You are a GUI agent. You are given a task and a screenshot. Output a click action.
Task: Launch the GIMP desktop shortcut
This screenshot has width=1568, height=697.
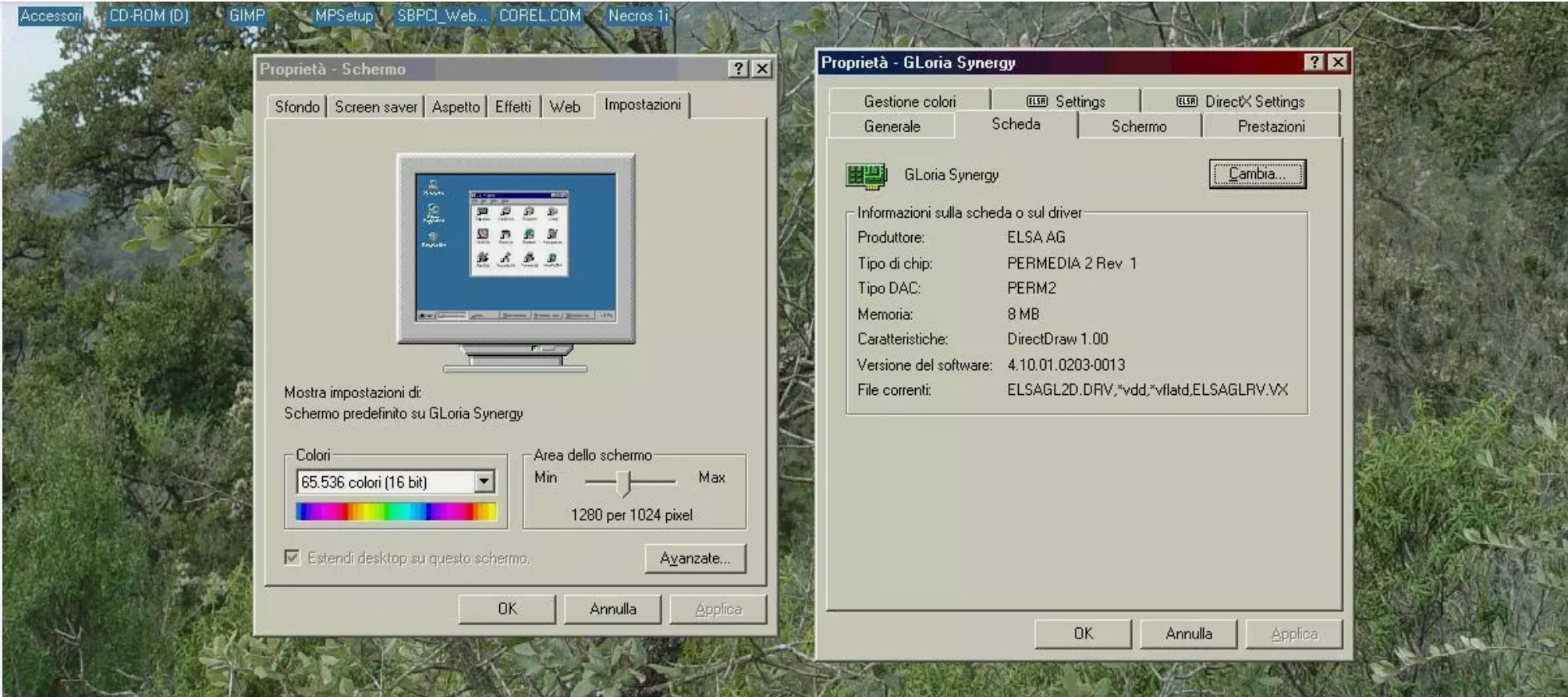click(247, 16)
